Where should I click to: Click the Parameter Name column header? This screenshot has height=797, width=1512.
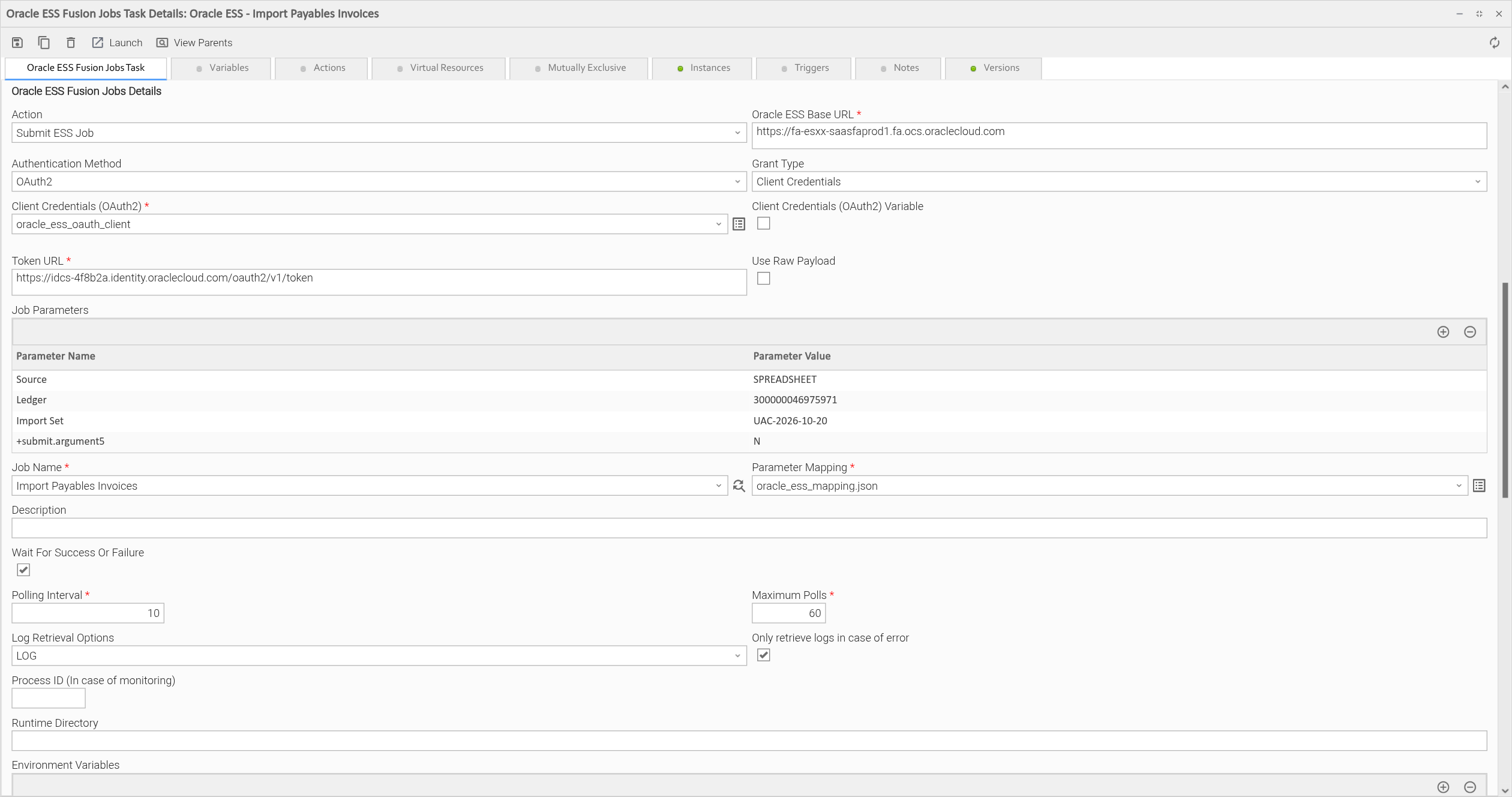(380, 356)
